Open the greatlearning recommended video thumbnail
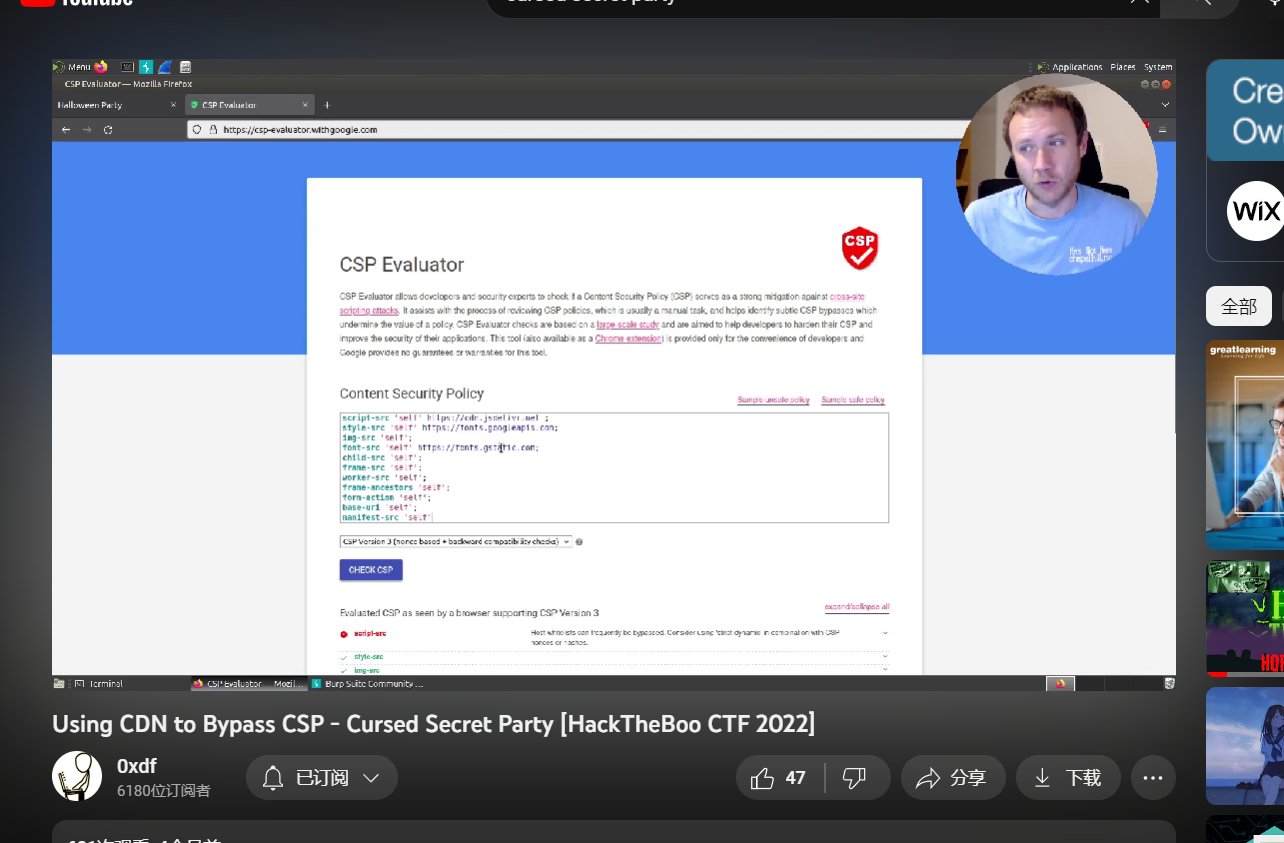 [x=1245, y=445]
